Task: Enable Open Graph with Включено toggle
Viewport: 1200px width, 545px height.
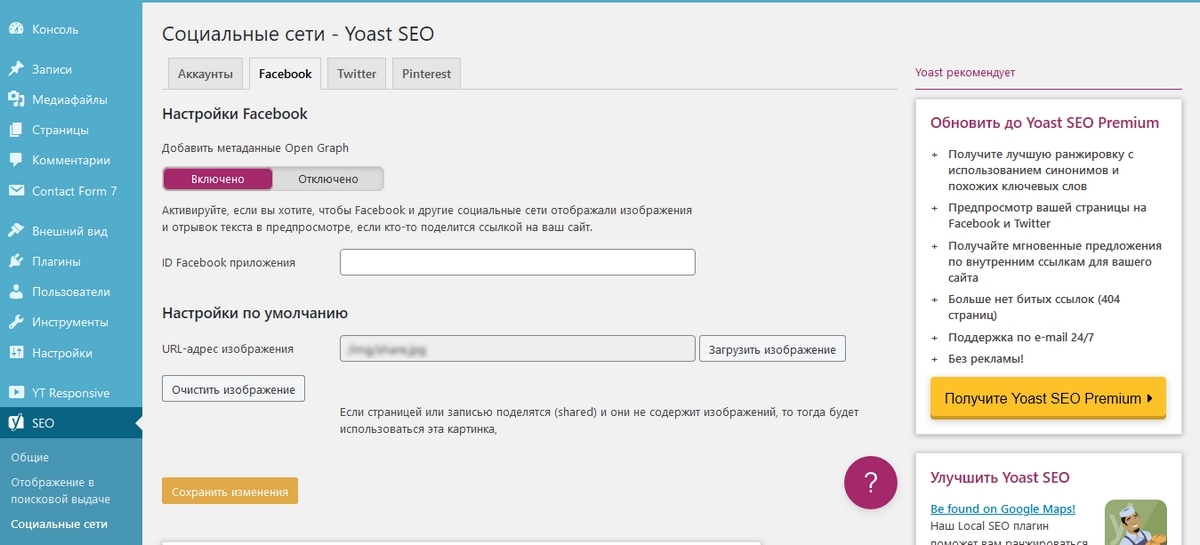Action: point(218,179)
